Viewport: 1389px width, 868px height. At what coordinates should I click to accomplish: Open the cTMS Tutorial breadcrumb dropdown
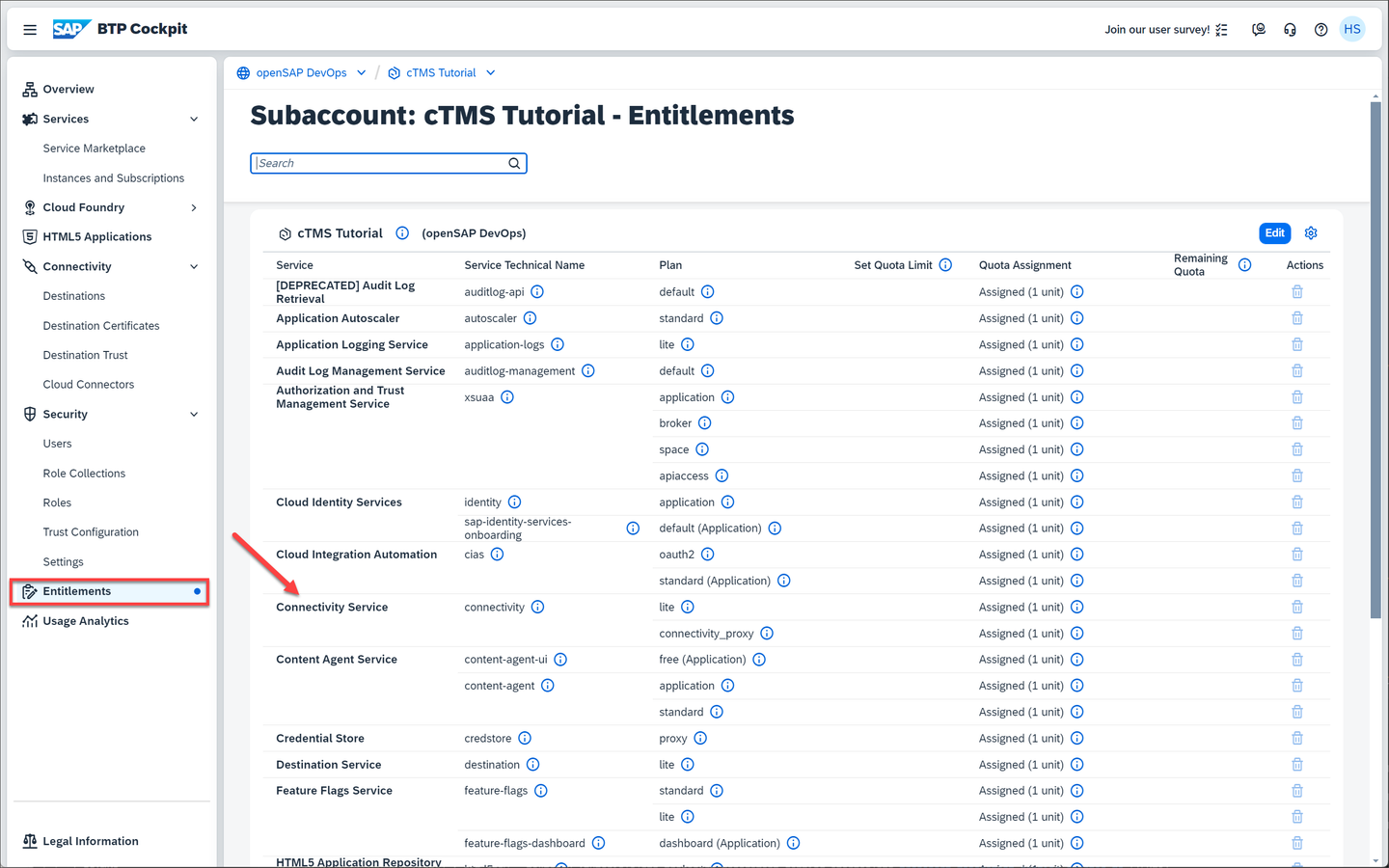click(490, 73)
